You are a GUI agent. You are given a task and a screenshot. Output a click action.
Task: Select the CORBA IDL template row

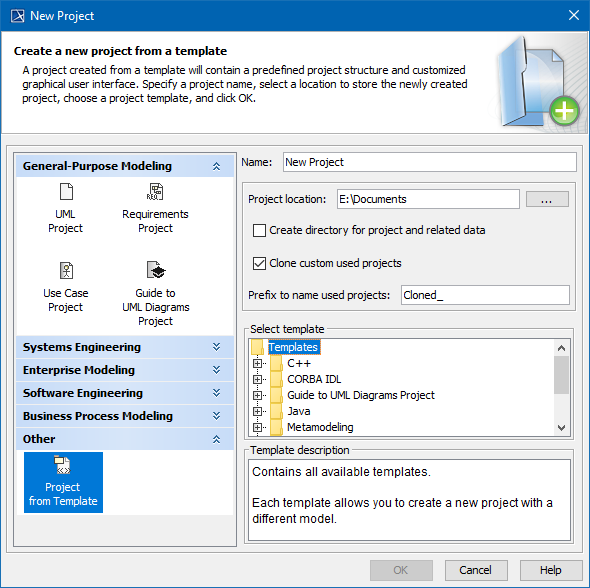coord(314,379)
